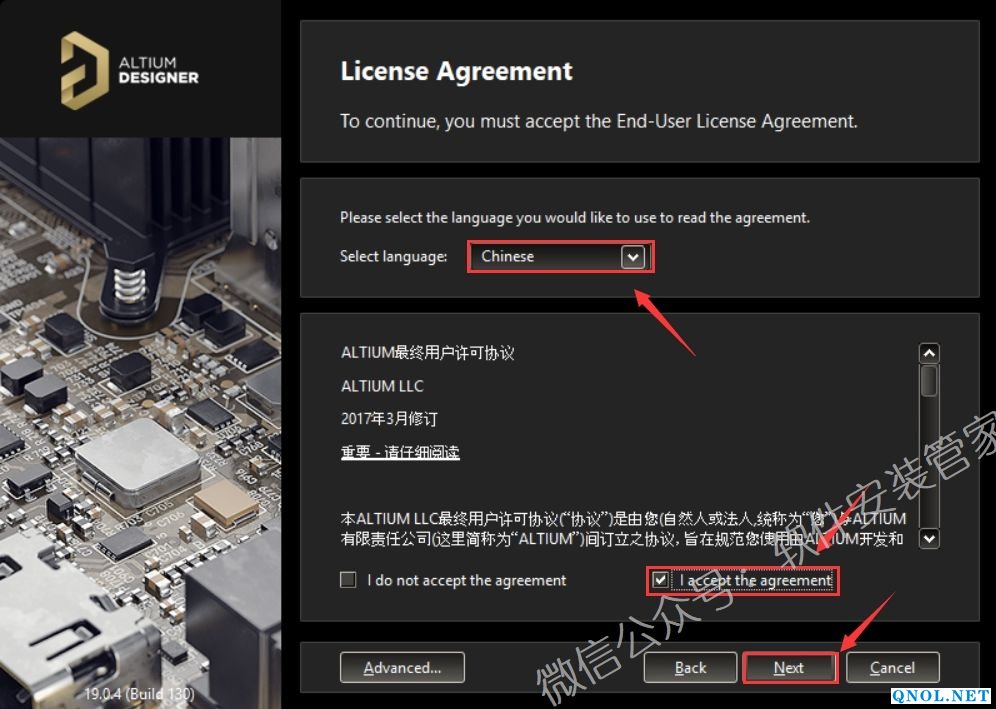Click the scrollbar track below the thumb

coord(929,463)
